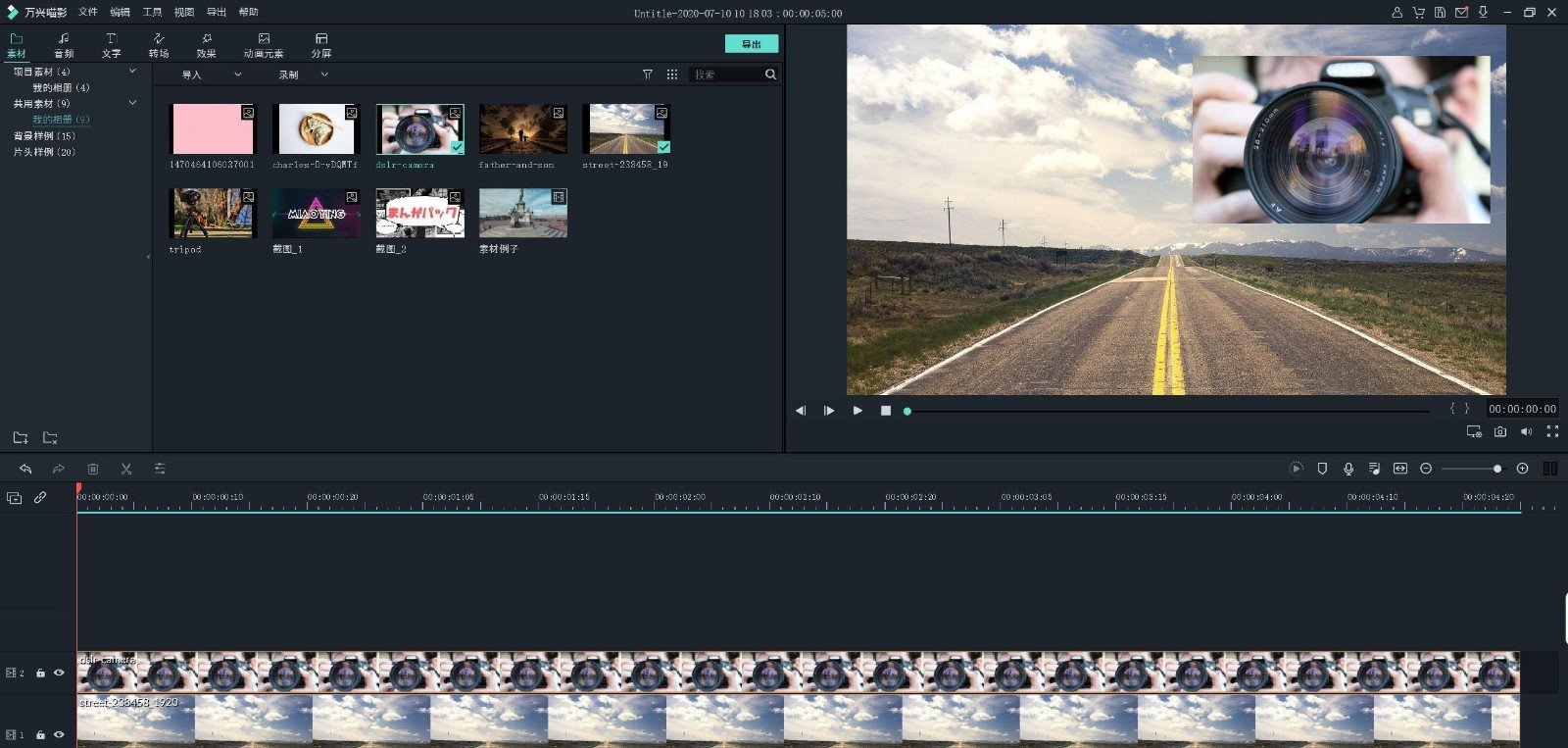
Task: Add a new track with the add-track icon
Action: point(14,498)
